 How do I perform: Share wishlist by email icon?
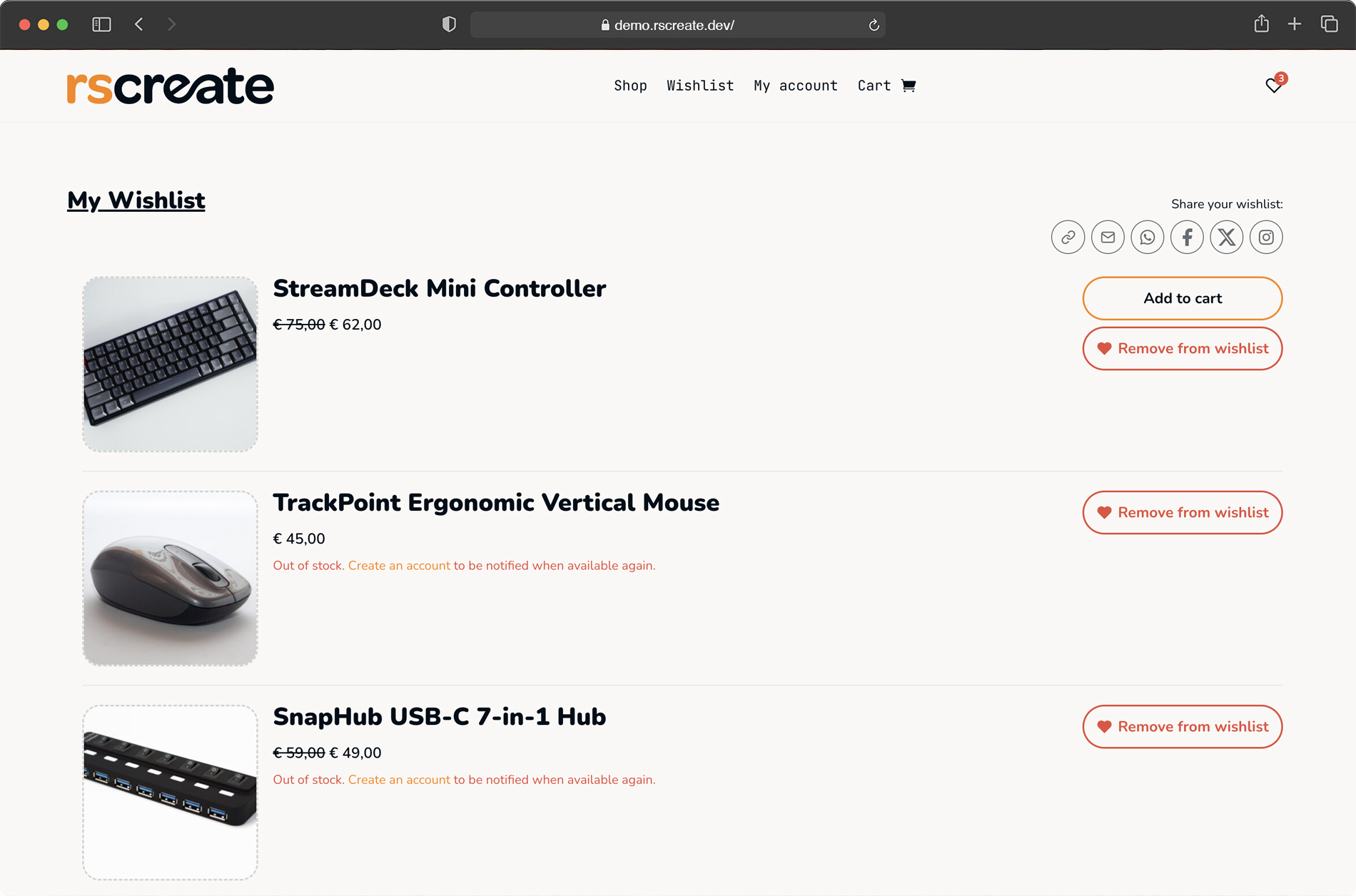[1108, 238]
